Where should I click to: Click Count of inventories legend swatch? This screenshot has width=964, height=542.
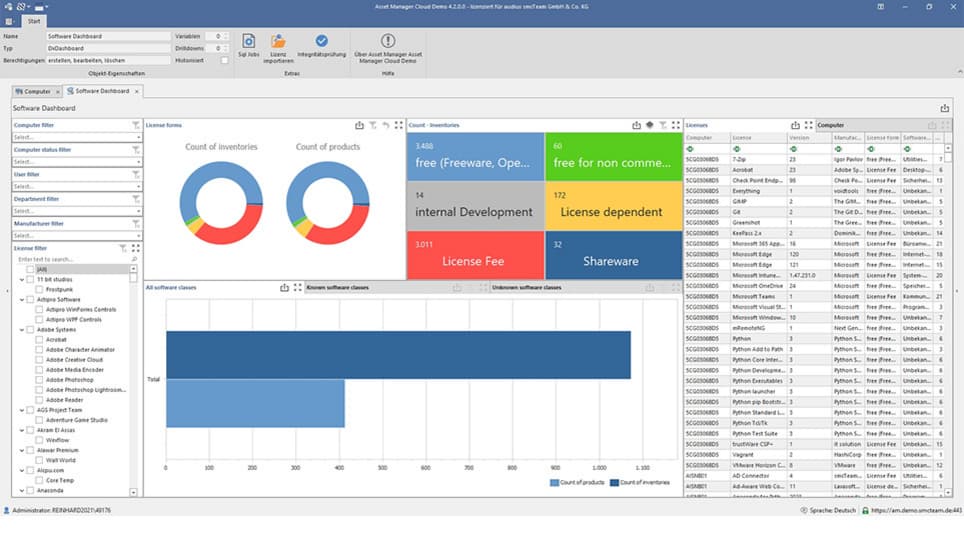click(614, 482)
